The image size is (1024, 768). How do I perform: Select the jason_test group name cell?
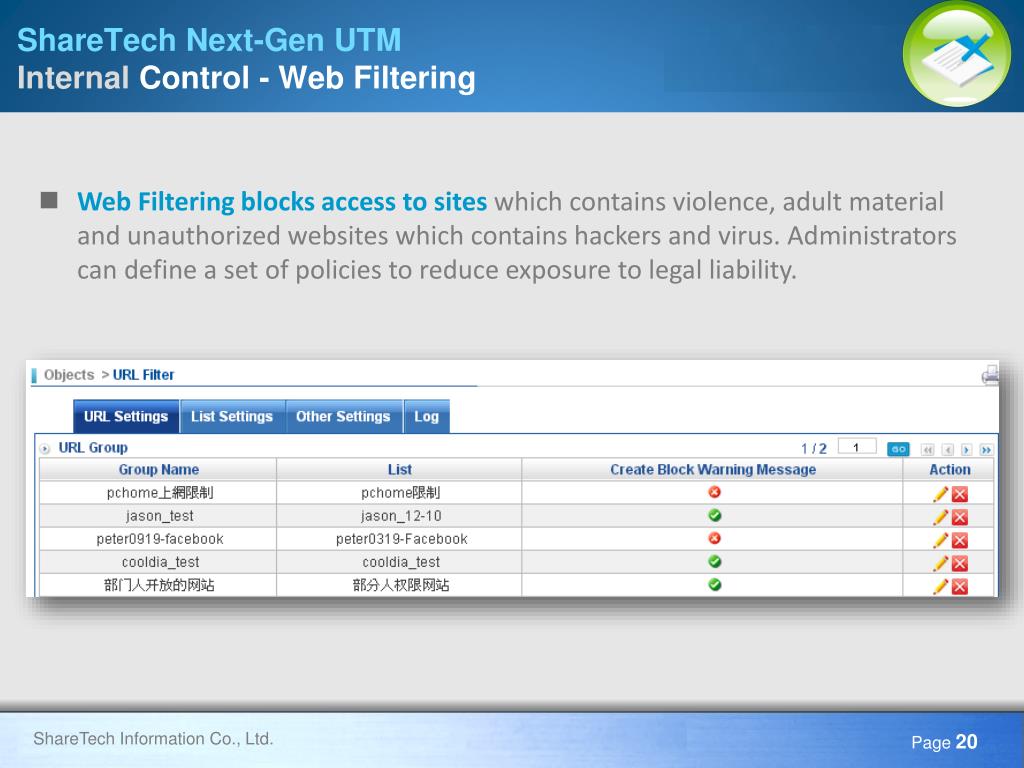point(159,516)
